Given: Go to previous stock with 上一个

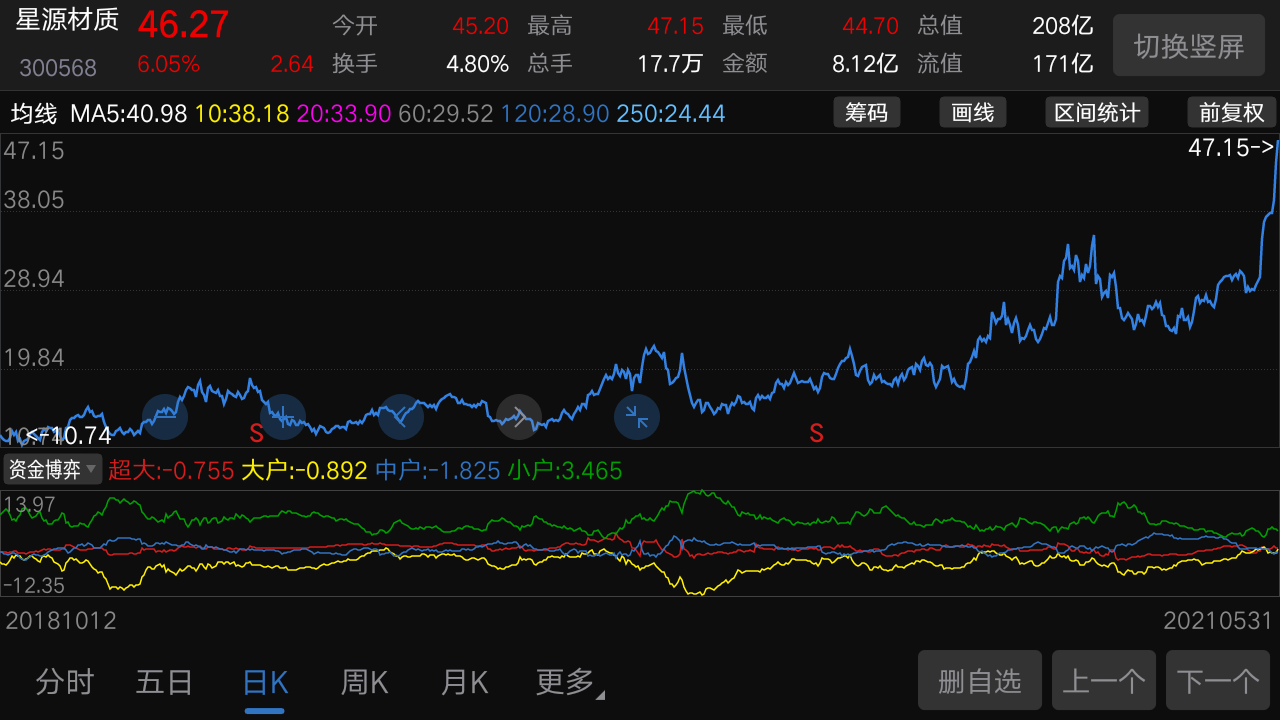Looking at the screenshot, I should point(1104,681).
